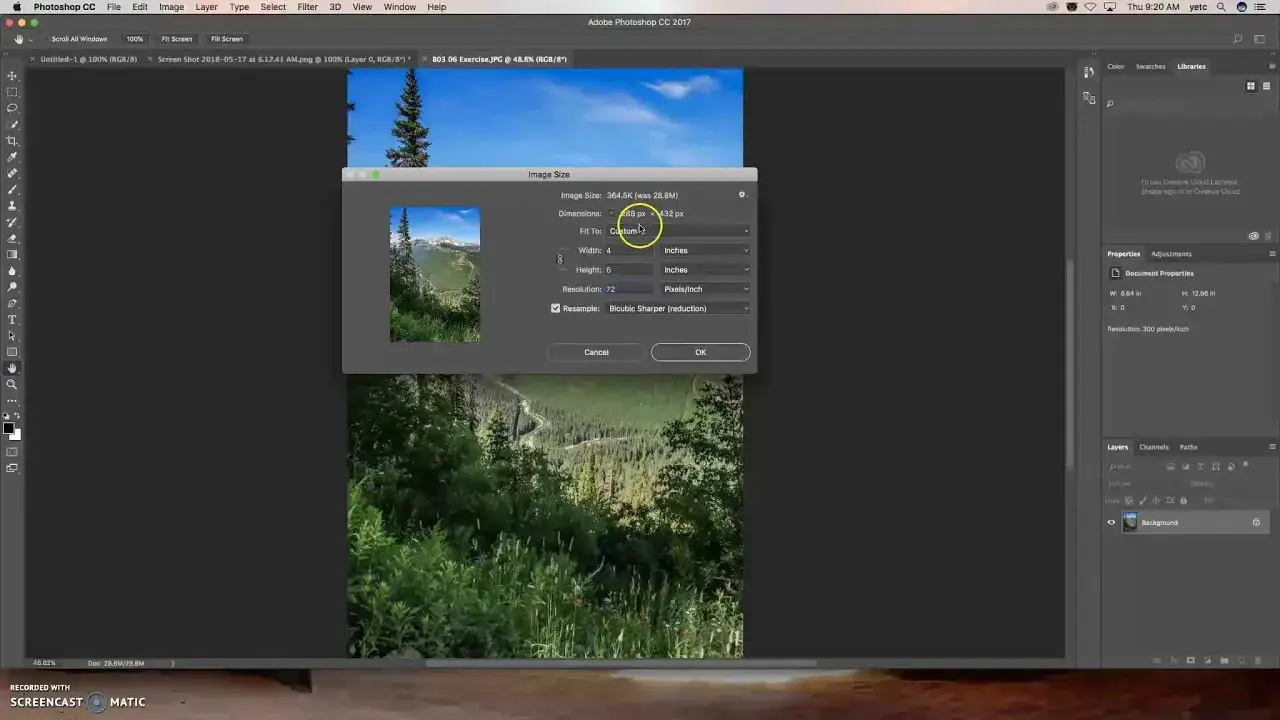Hide the Background layer visibility
Screen dimensions: 1280x720
pos(1111,522)
